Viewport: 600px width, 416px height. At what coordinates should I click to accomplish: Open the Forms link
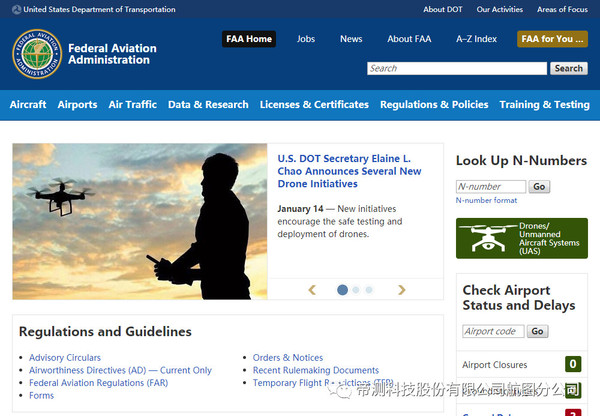tap(41, 395)
